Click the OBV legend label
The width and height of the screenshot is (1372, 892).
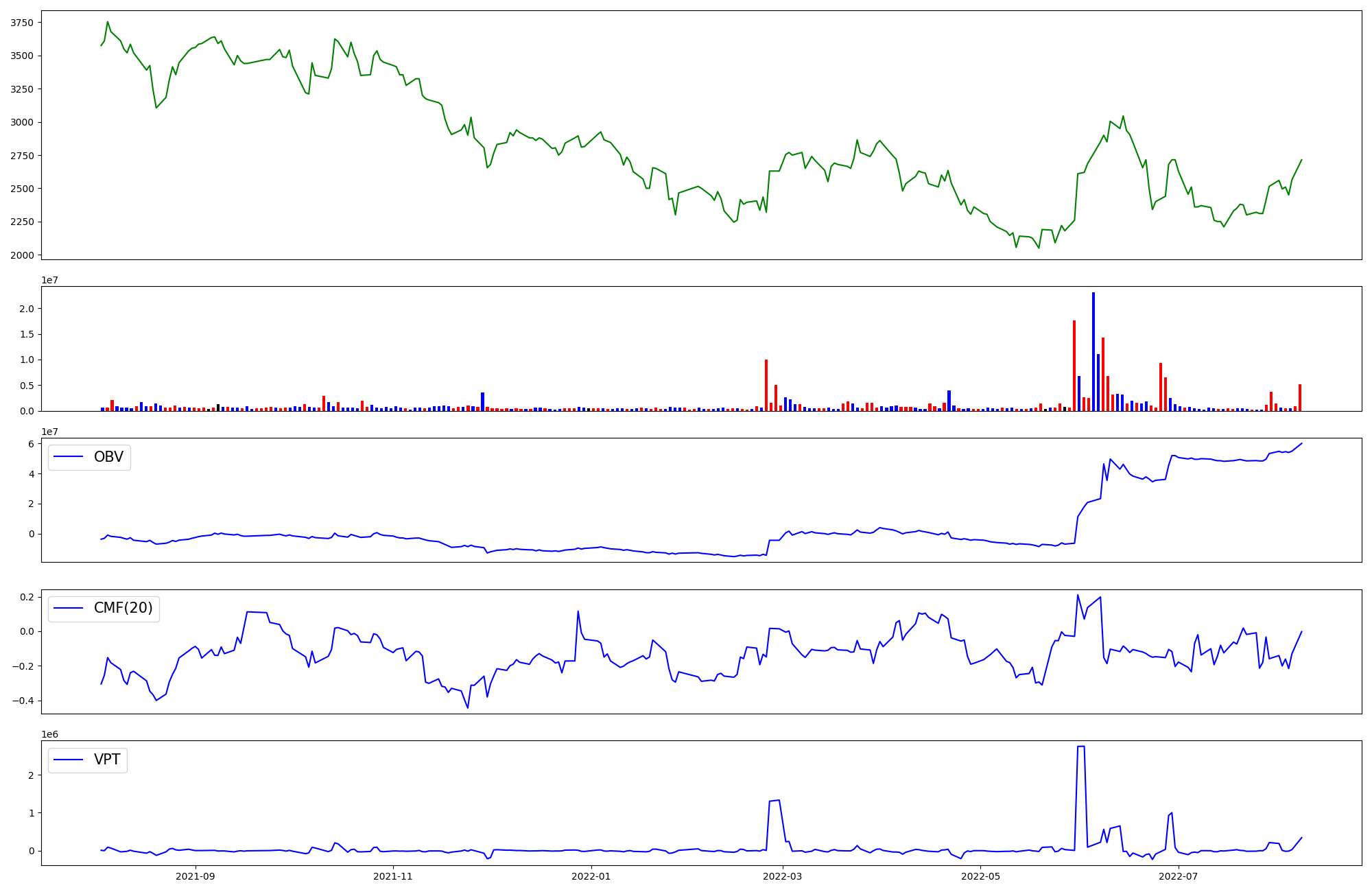tap(108, 457)
